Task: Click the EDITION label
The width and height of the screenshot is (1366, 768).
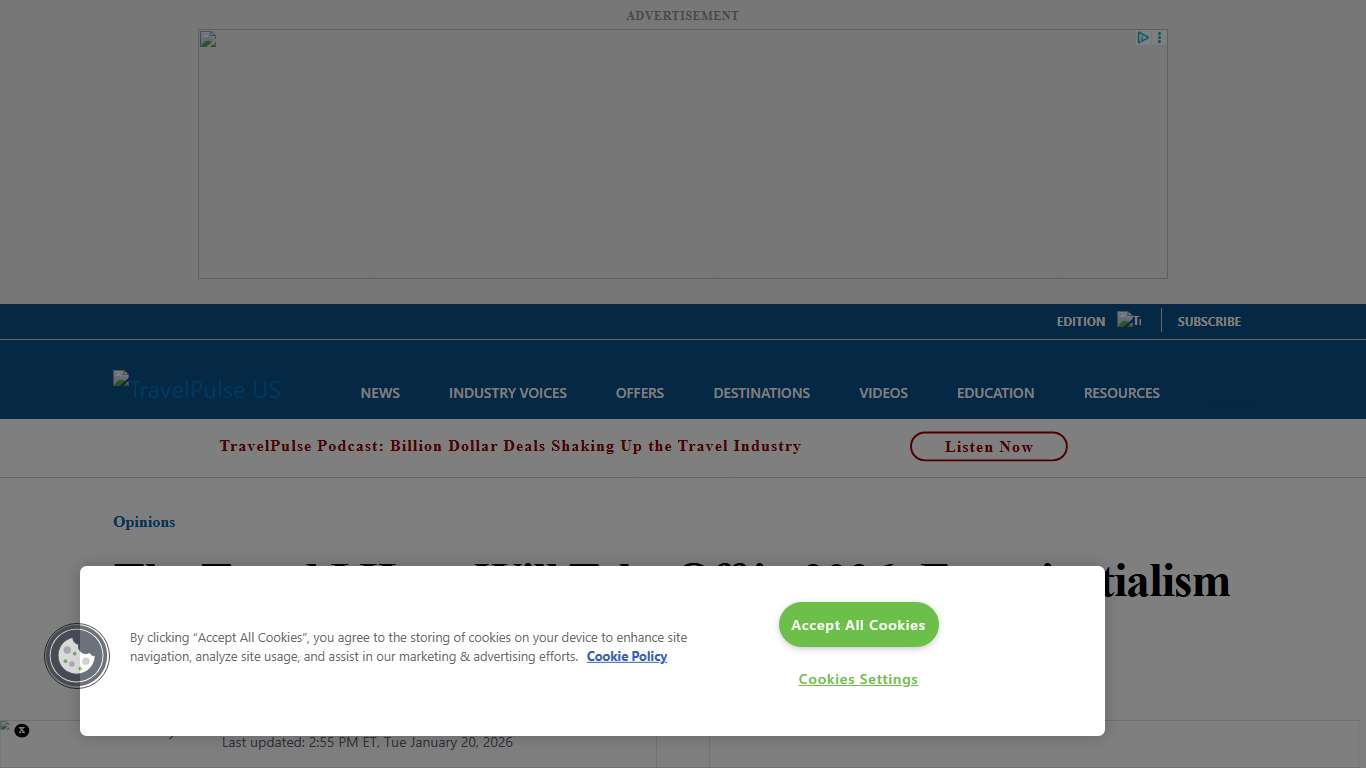Action: (x=1081, y=321)
